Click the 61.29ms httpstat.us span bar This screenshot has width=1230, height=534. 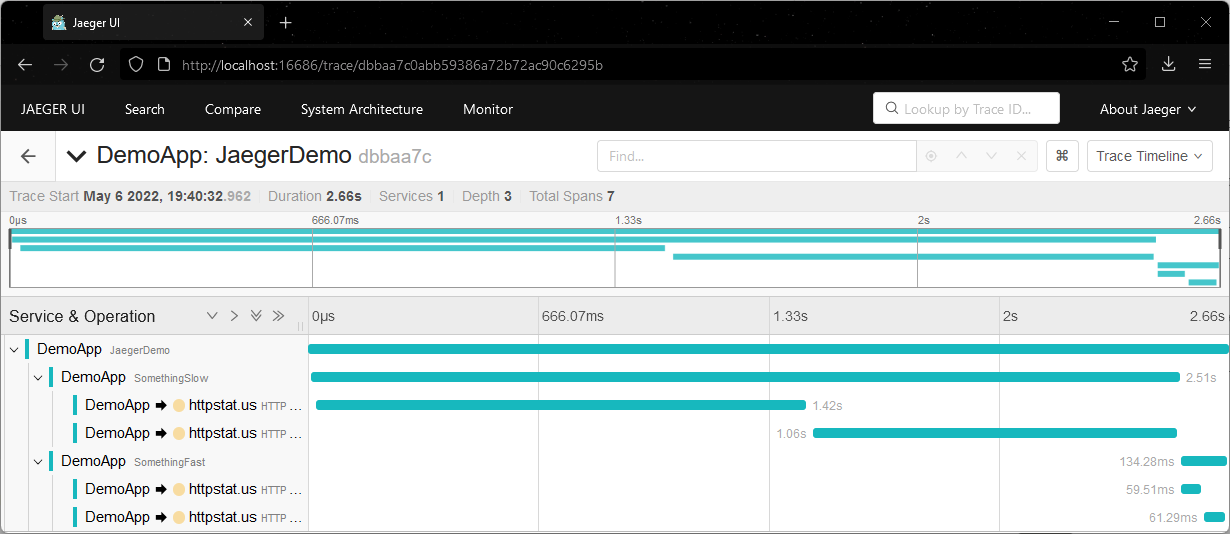pos(1214,517)
